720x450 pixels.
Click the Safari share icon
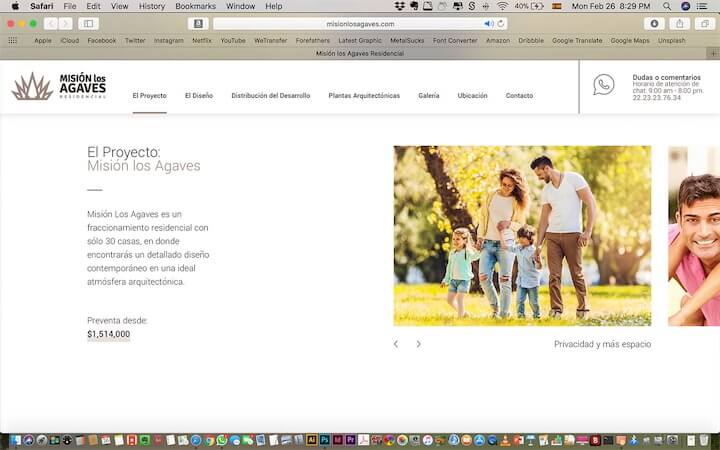point(680,23)
